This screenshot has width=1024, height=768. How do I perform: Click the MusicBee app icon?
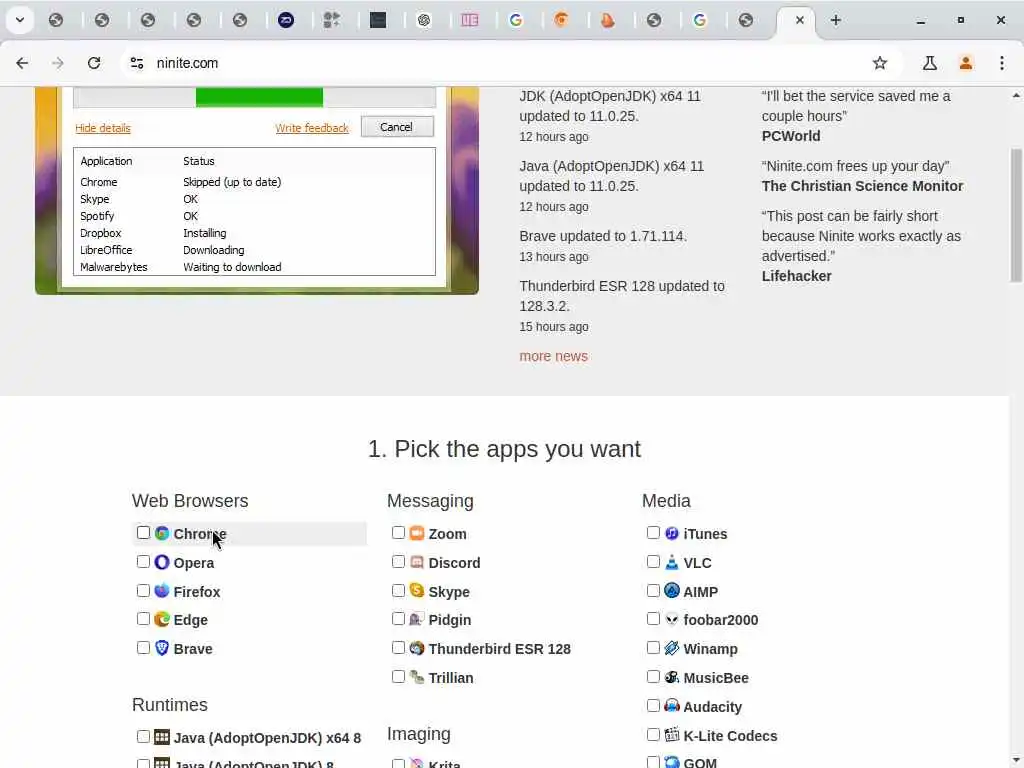(x=672, y=677)
